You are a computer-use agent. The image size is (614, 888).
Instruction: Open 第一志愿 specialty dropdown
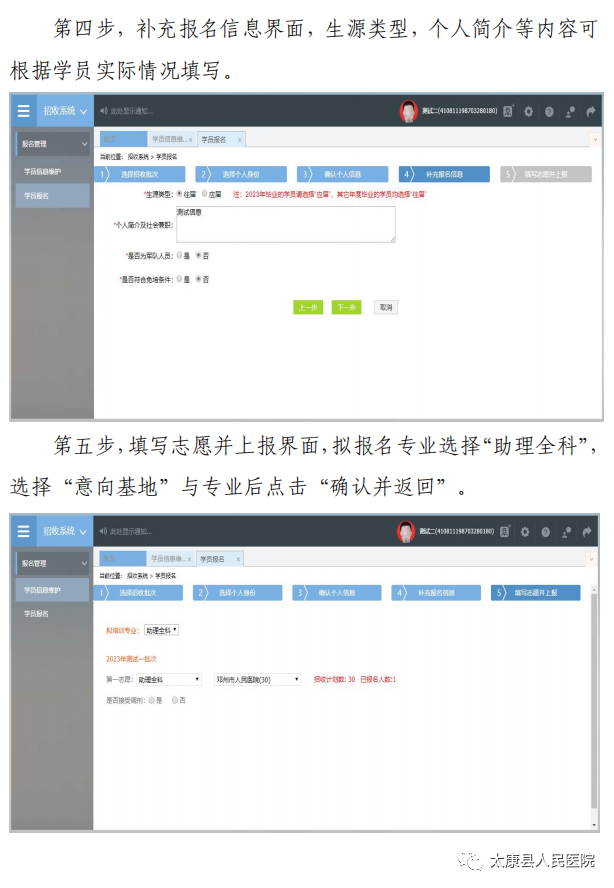tap(169, 679)
